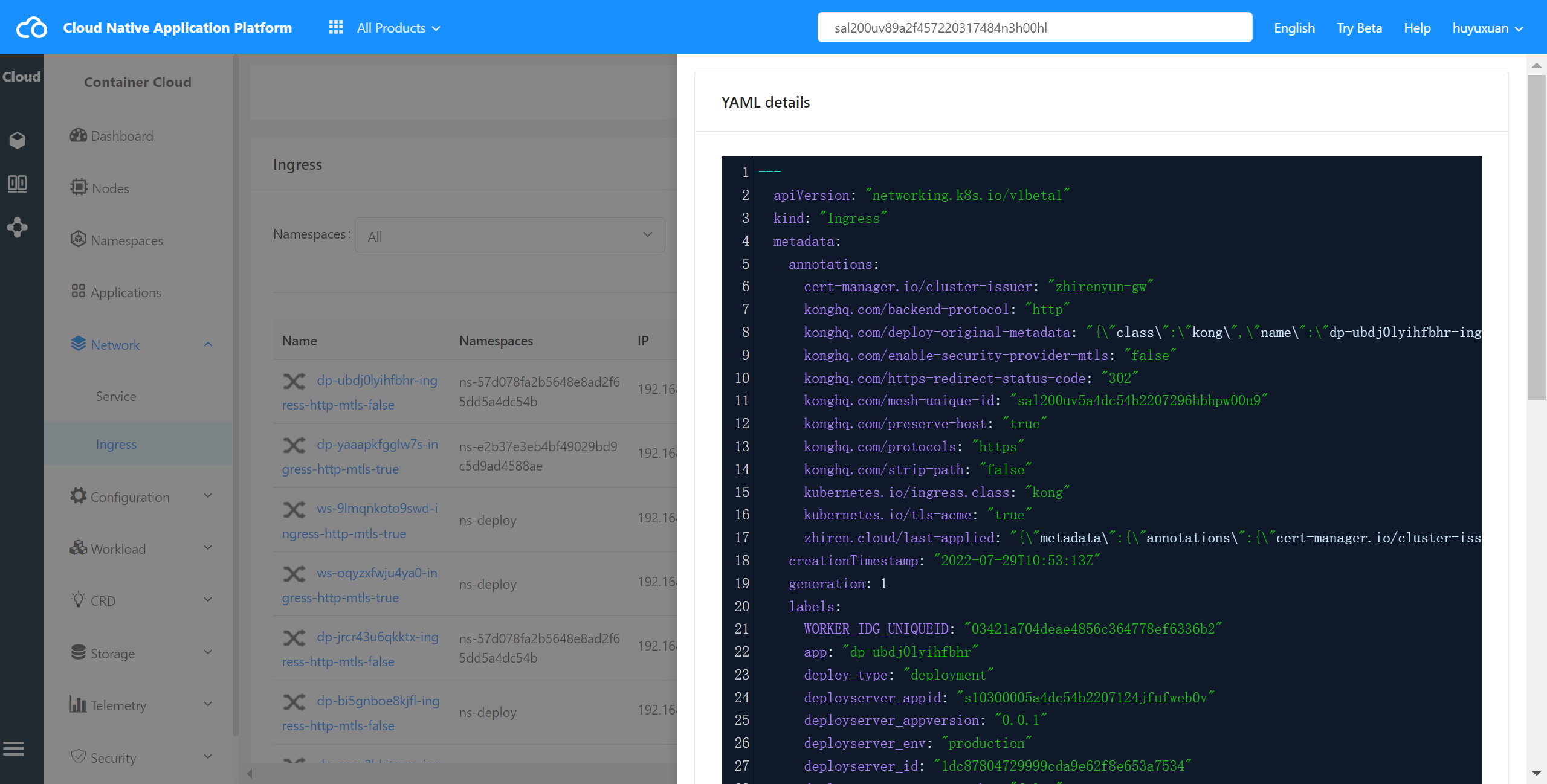Open ws-oqyzxfwju4ya0-ingress-http-mtls-true link
Screen dimensions: 1547x784
coord(360,585)
